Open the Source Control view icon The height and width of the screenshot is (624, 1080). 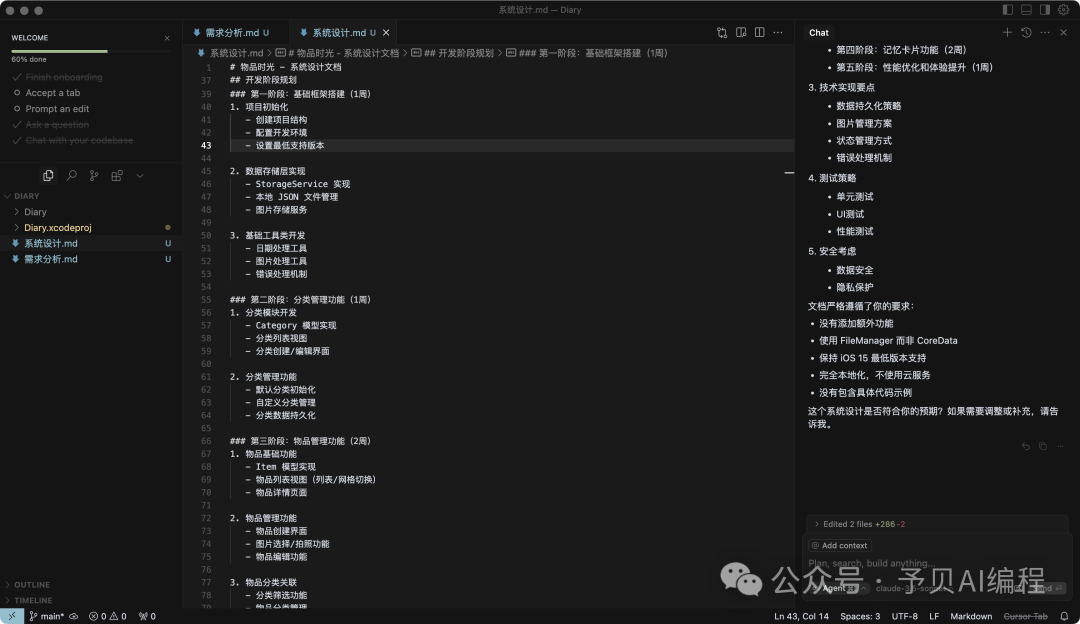point(94,176)
